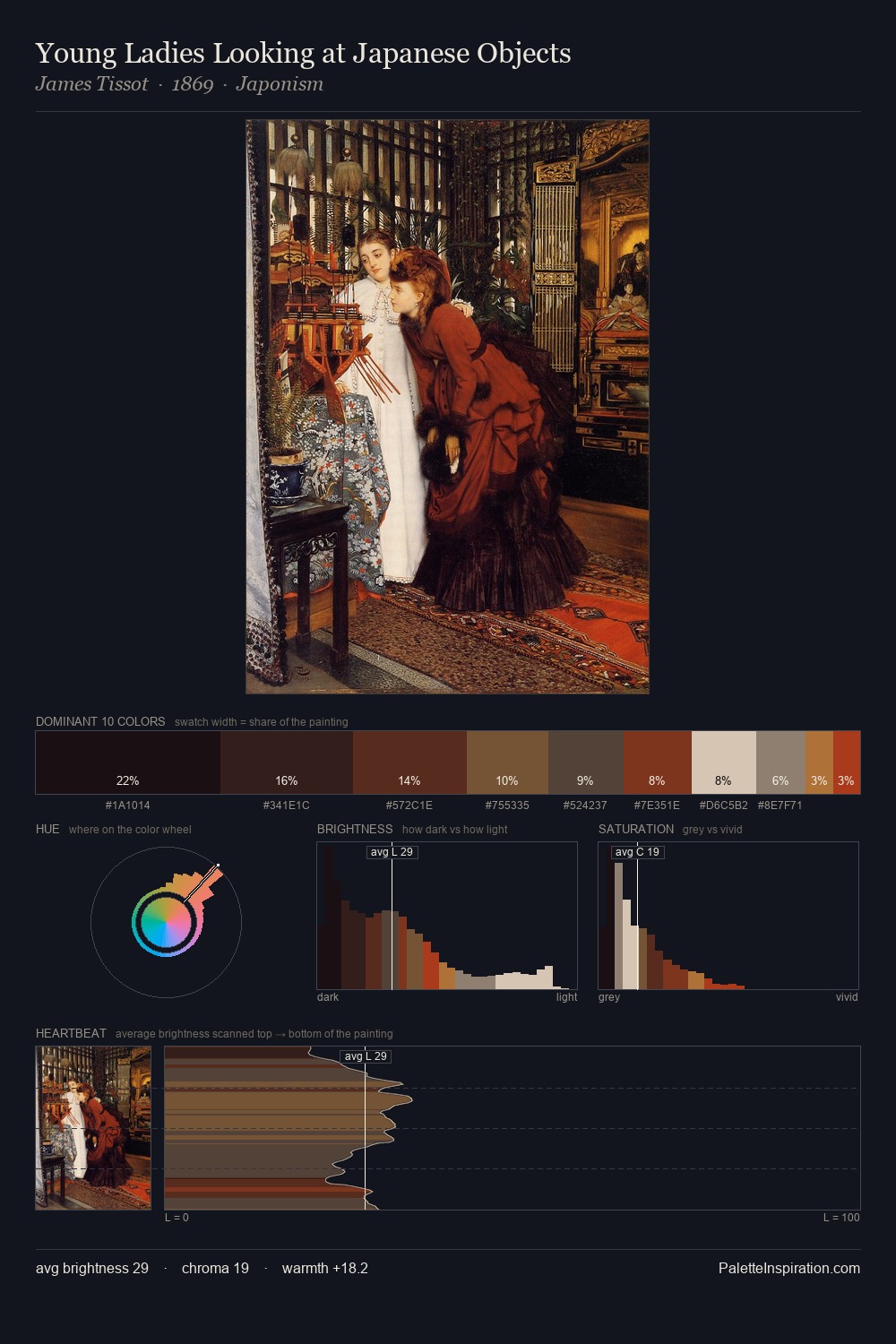Click the 'grey' axis label
Viewport: 896px width, 1344px height.
[x=609, y=997]
